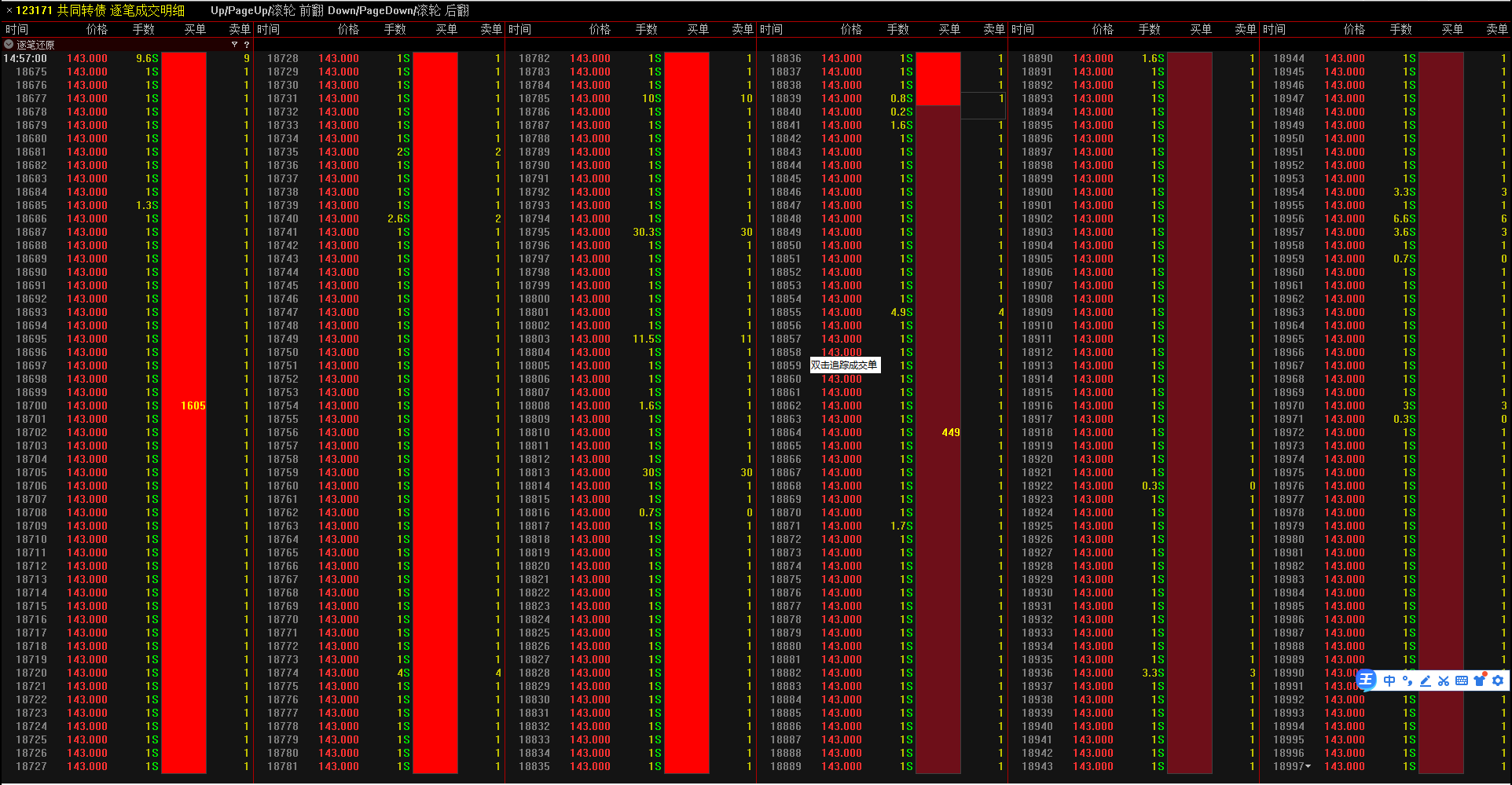The width and height of the screenshot is (1512, 785).
Task: Open the shirt skin store icon
Action: 1480,680
